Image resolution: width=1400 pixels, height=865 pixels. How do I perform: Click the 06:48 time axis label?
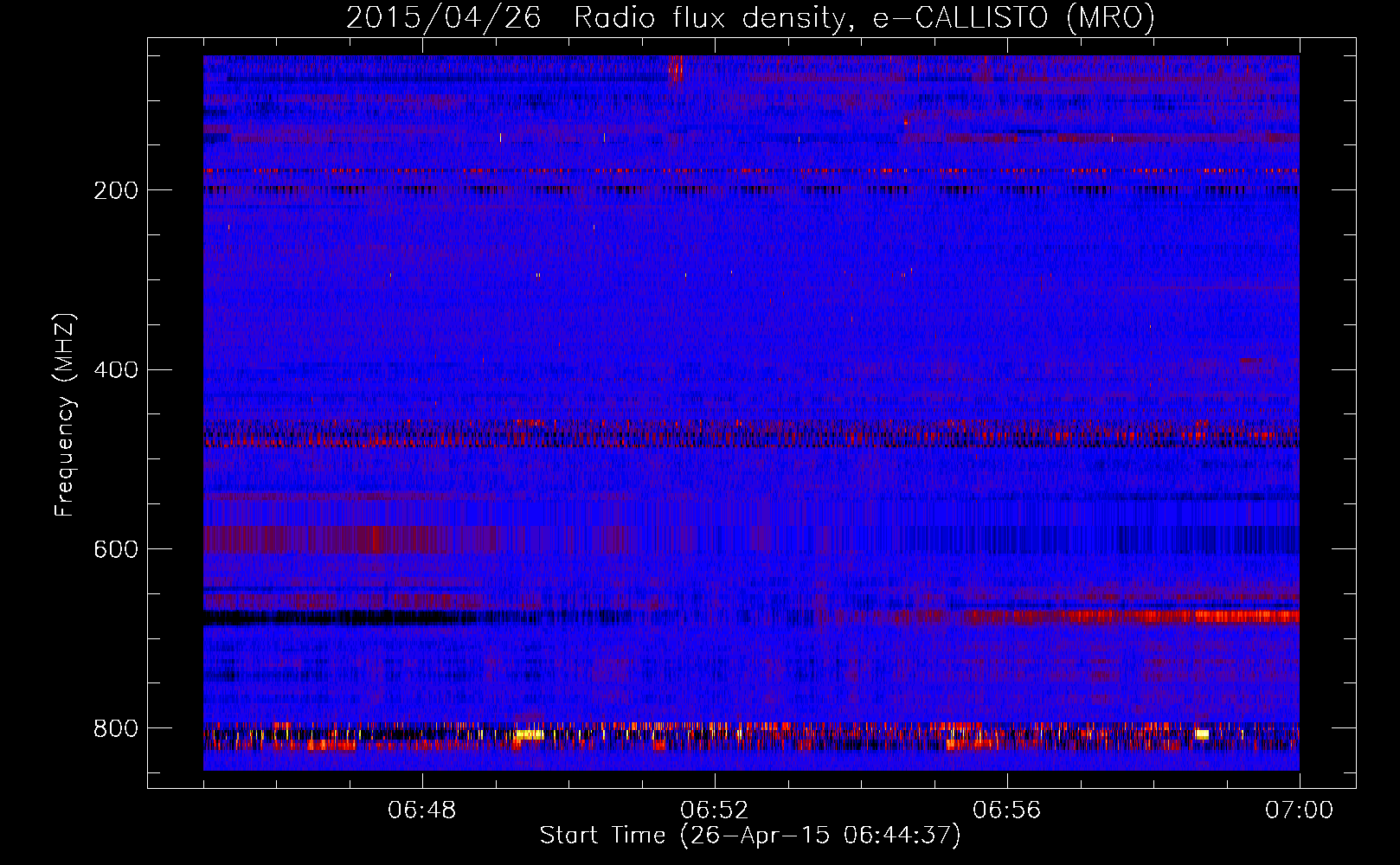pyautogui.click(x=422, y=811)
